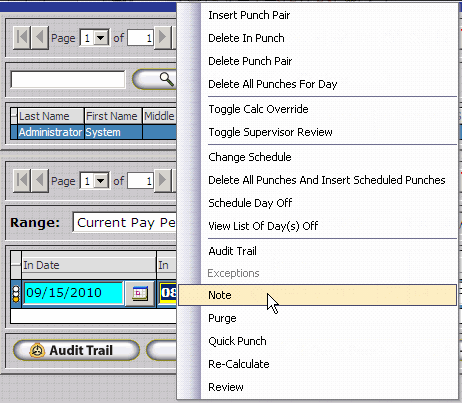The image size is (462, 403).
Task: Click the Audit Trail button
Action: coord(76,350)
